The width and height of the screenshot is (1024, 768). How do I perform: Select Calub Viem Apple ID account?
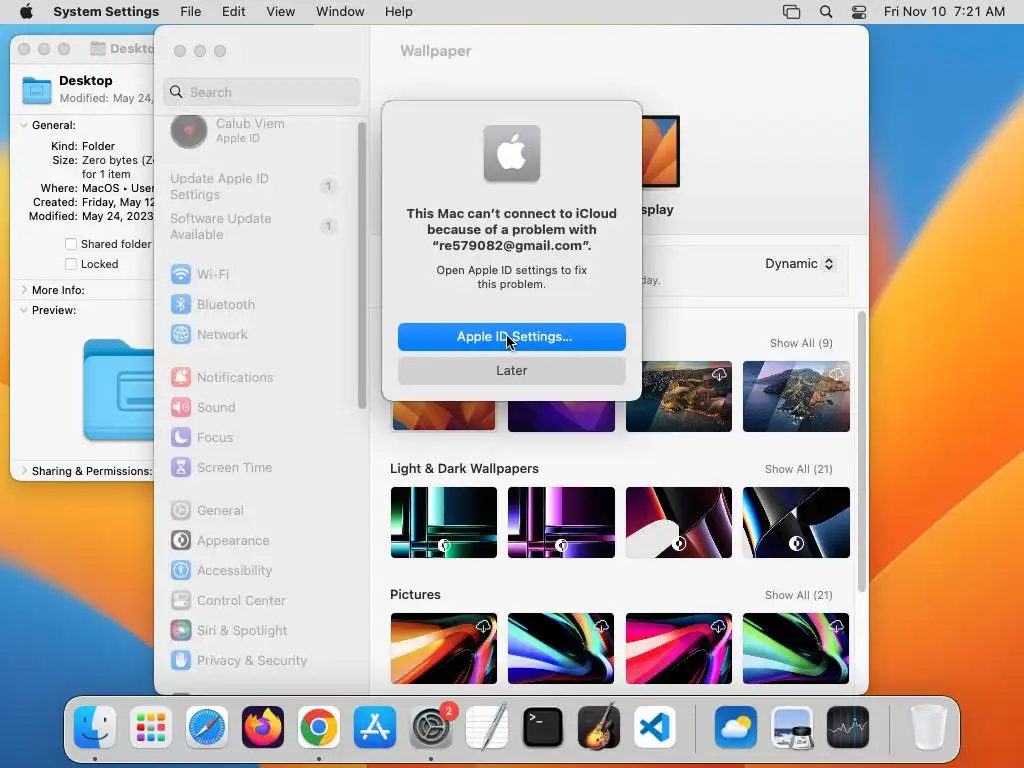[x=229, y=131]
